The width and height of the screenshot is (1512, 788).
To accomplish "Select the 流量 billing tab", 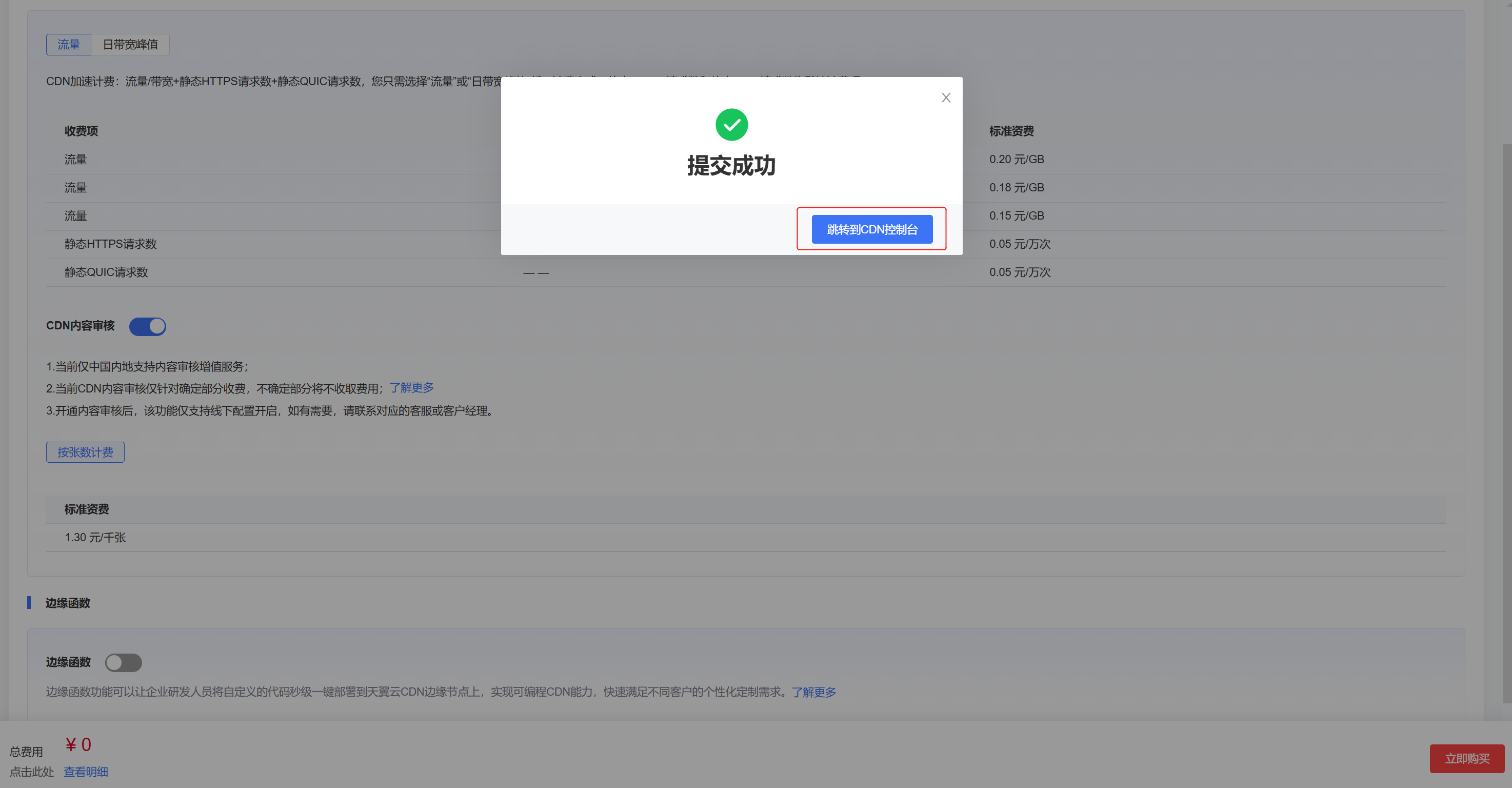I will point(69,45).
